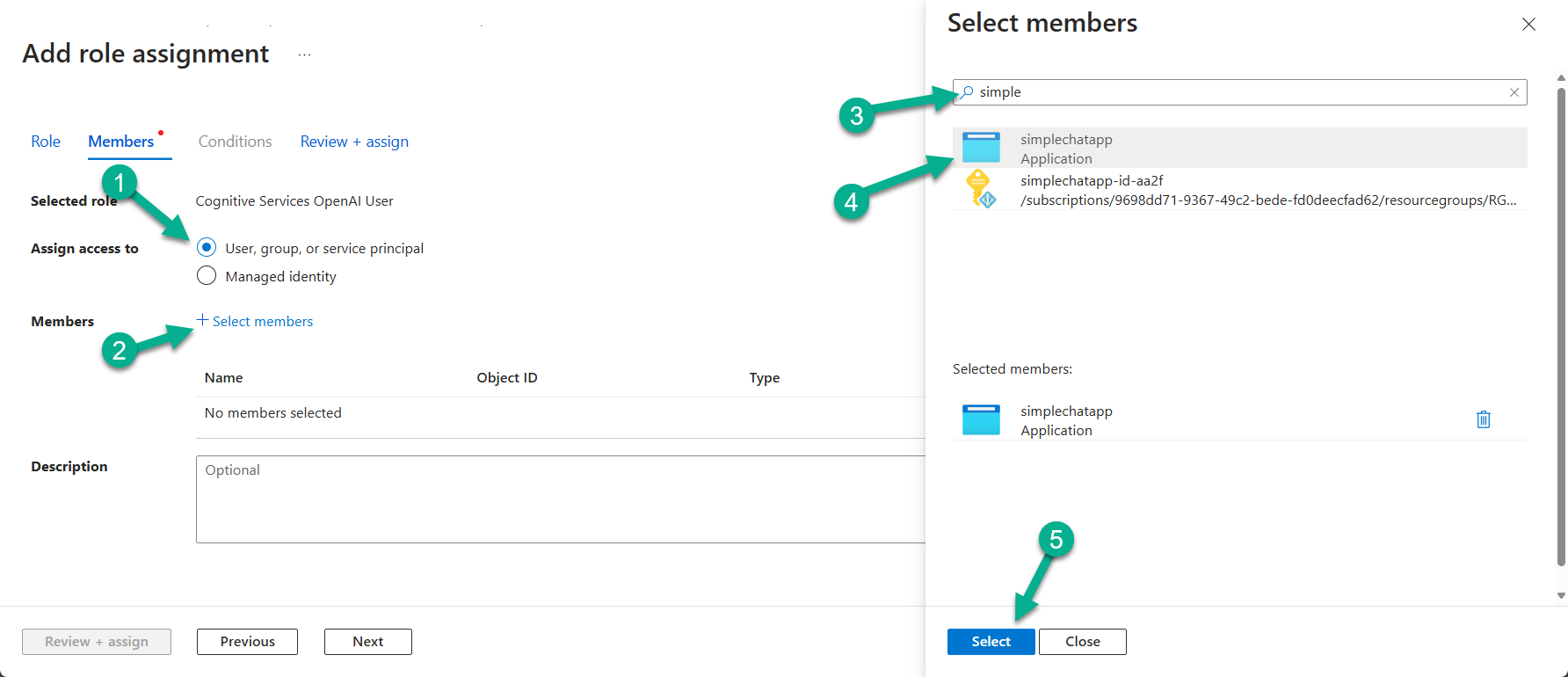1568x677 pixels.
Task: Open the ellipsis menu beside Add role assignment
Action: [304, 55]
